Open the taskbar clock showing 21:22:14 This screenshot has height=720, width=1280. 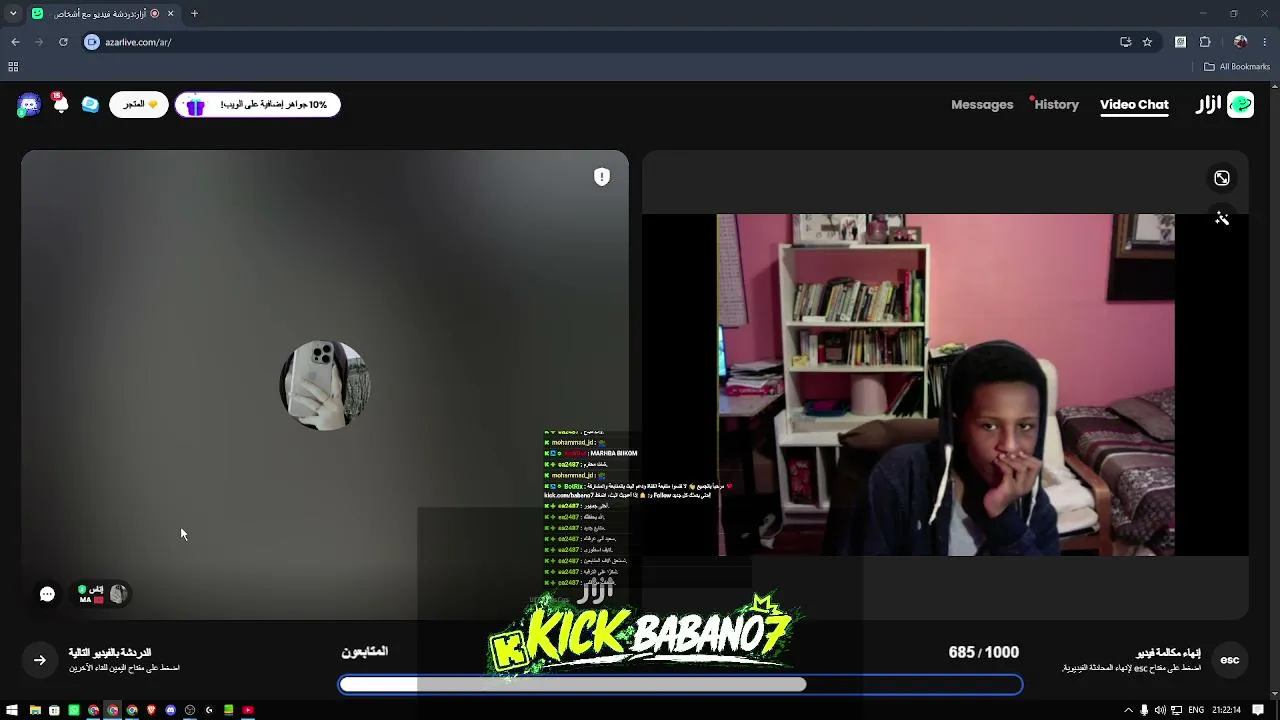(1226, 710)
